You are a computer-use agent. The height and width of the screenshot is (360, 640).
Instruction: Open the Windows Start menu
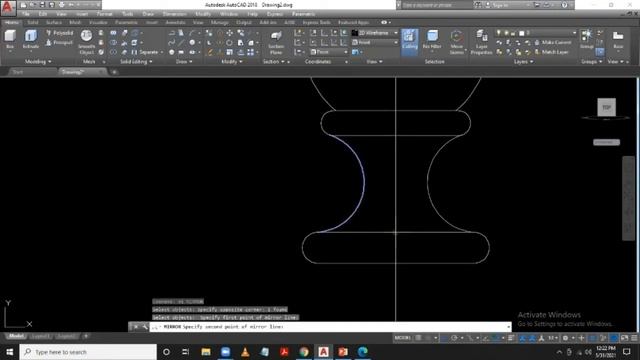tap(10, 352)
